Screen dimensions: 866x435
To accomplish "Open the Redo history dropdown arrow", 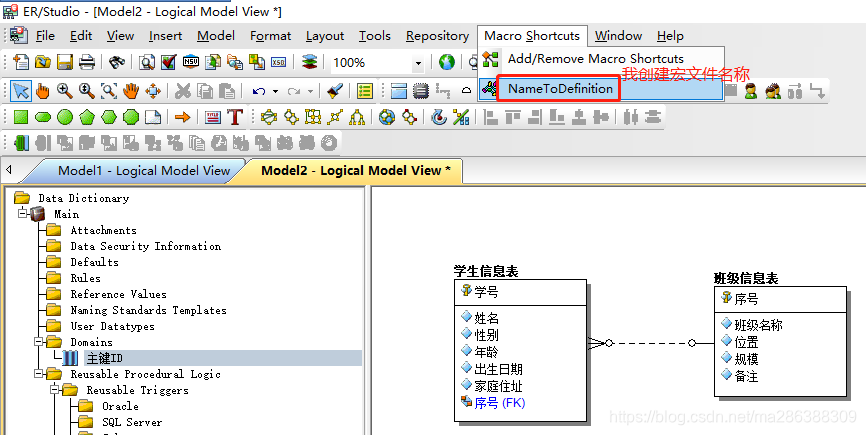I will pos(310,91).
